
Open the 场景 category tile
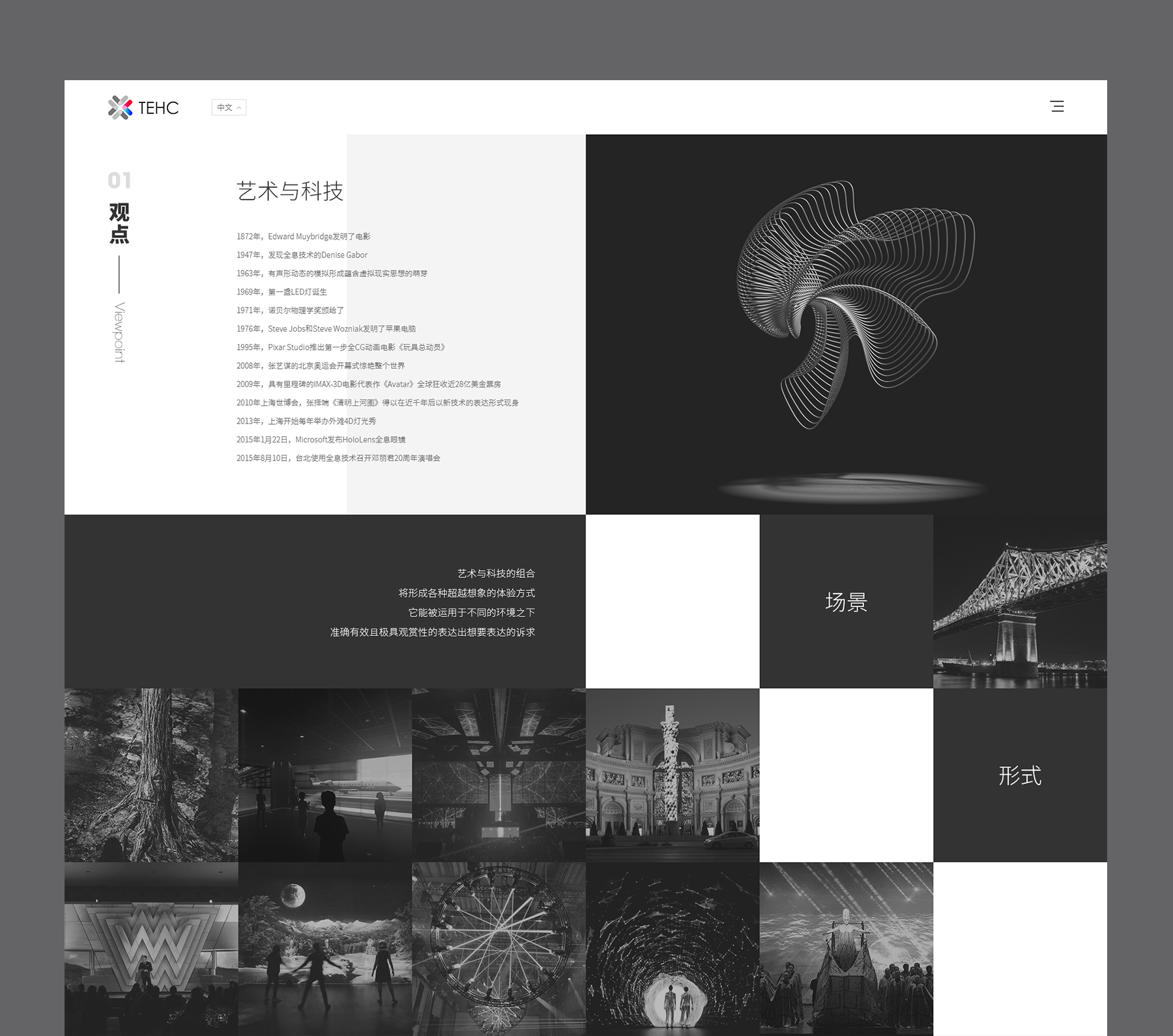pyautogui.click(x=846, y=601)
